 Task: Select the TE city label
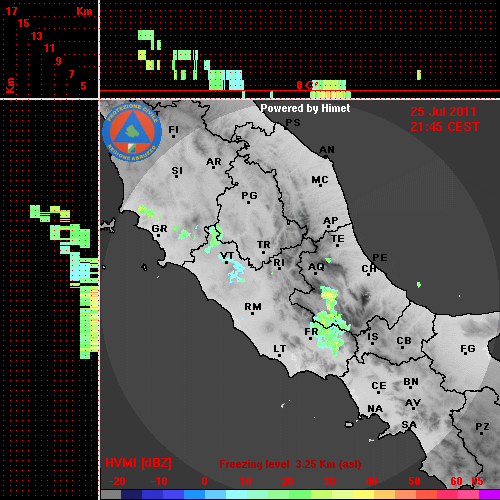click(x=338, y=239)
